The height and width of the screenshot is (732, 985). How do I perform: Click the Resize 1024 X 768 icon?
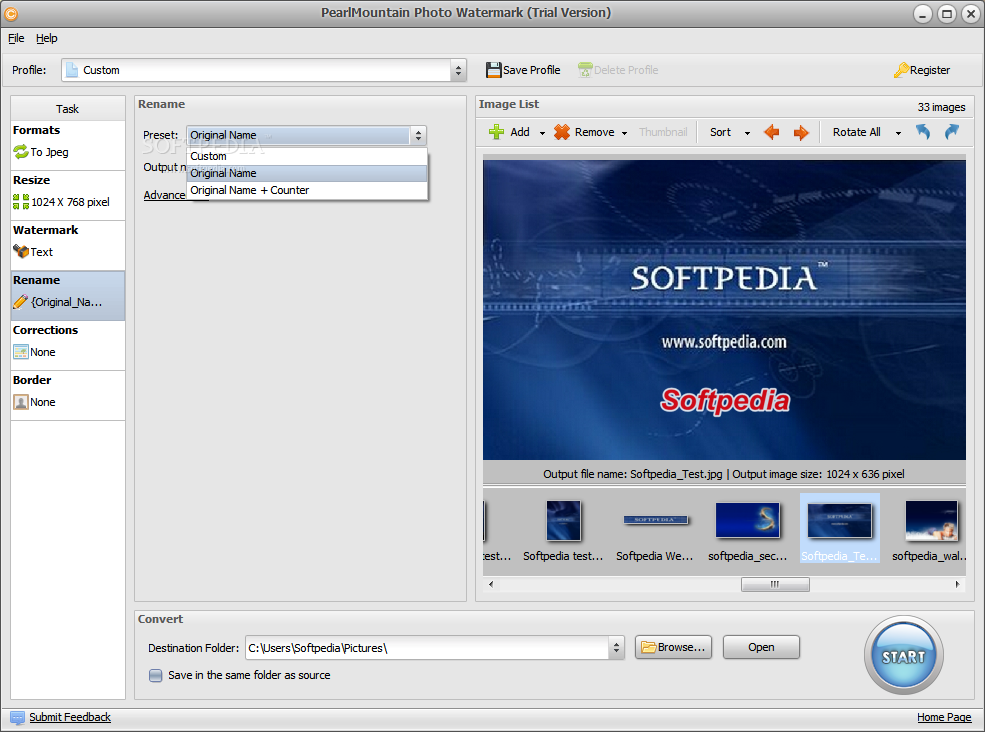point(21,202)
